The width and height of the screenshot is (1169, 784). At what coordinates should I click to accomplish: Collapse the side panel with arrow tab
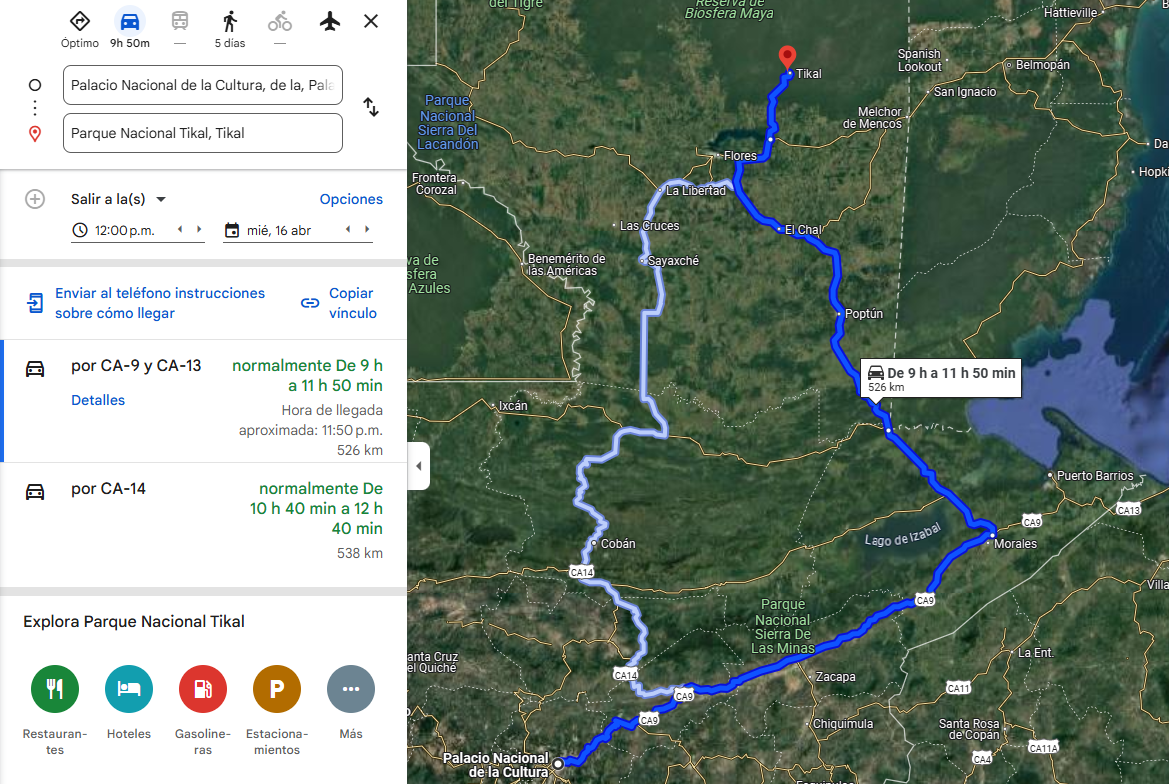[x=418, y=466]
